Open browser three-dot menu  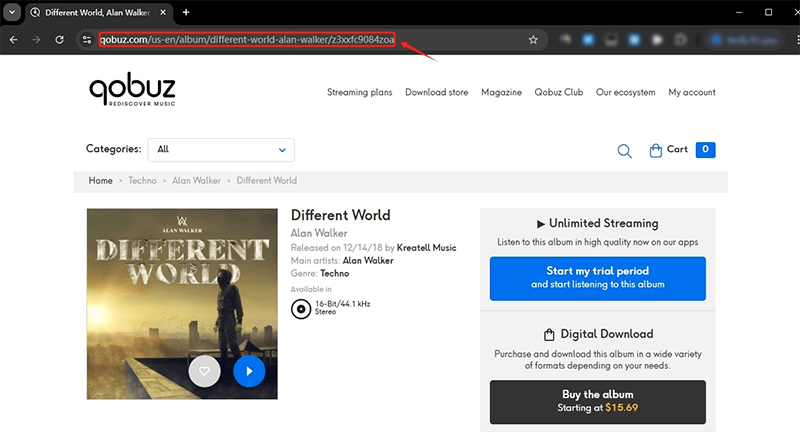[797, 39]
